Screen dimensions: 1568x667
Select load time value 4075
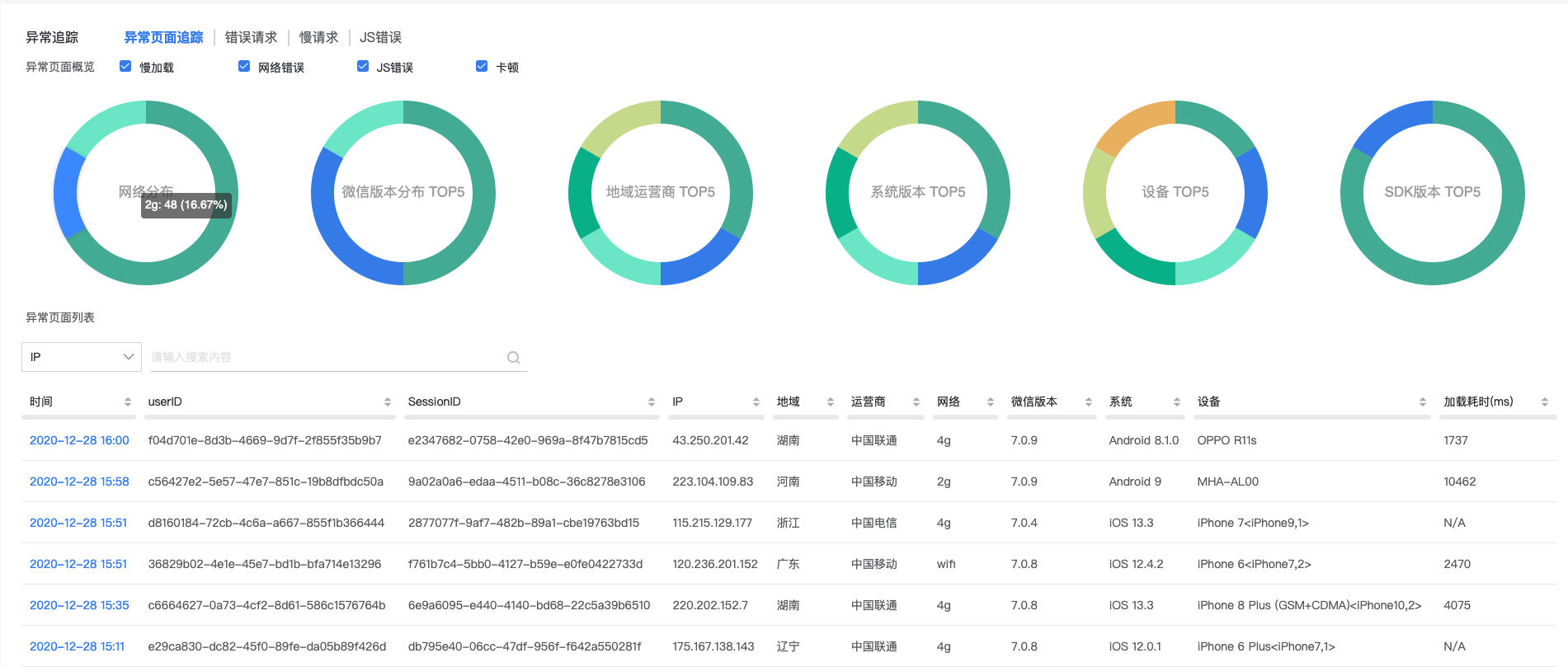click(x=1457, y=605)
